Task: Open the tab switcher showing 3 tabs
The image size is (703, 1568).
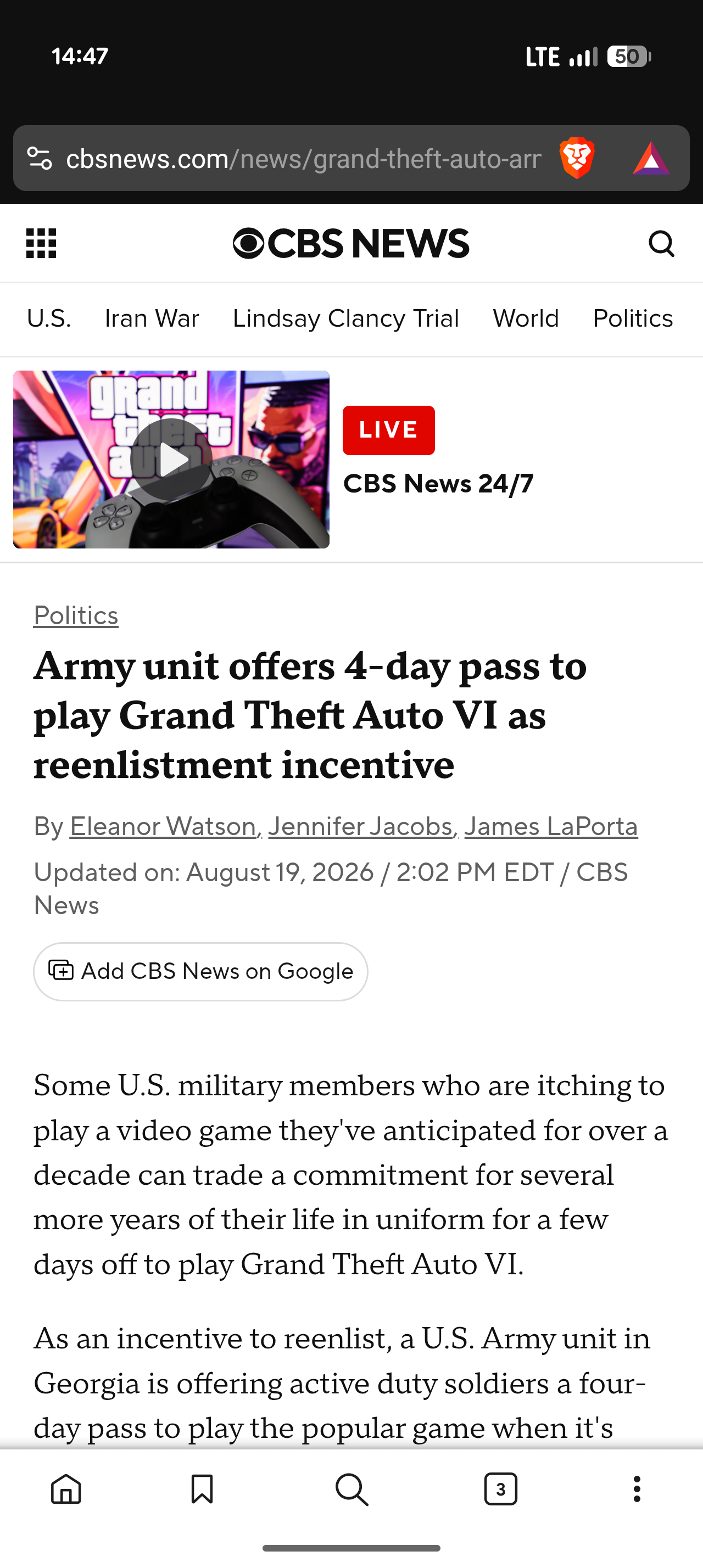Action: tap(500, 1489)
